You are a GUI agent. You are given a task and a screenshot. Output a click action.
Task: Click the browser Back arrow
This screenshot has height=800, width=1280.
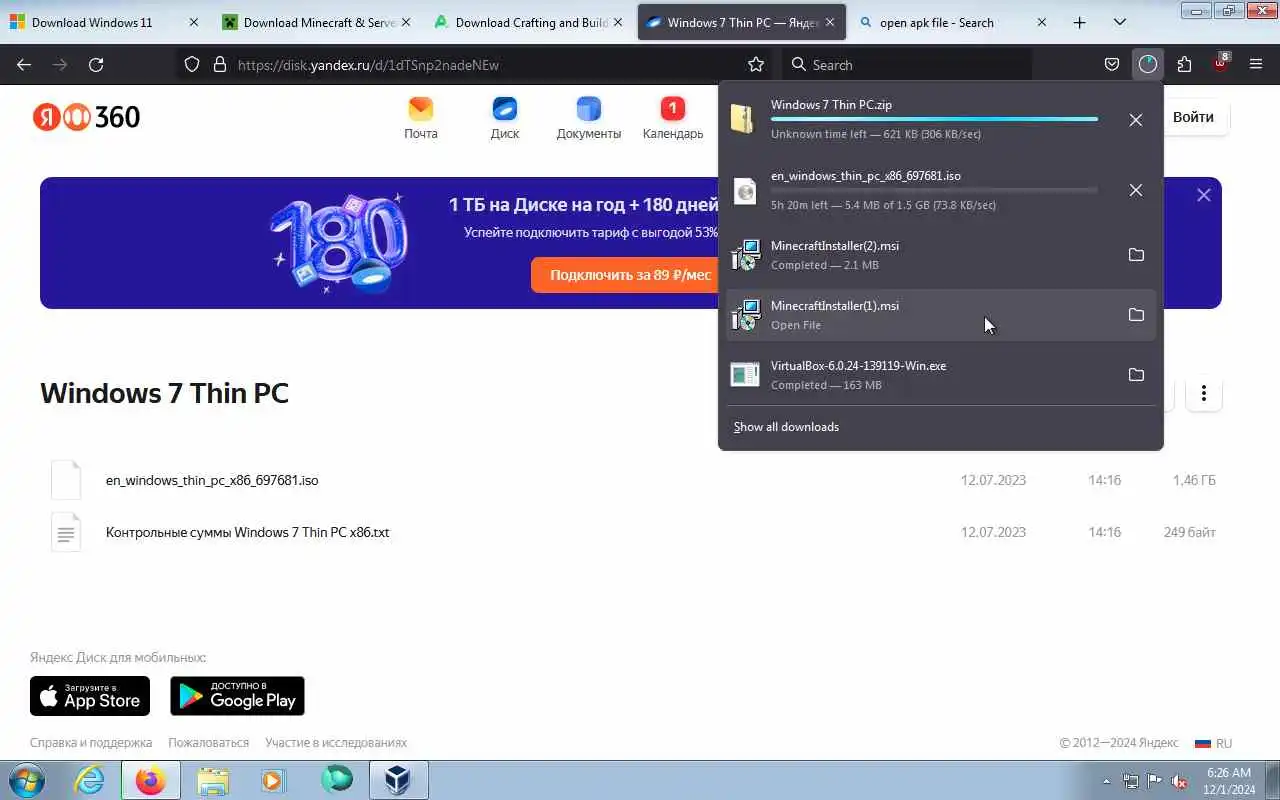24,64
